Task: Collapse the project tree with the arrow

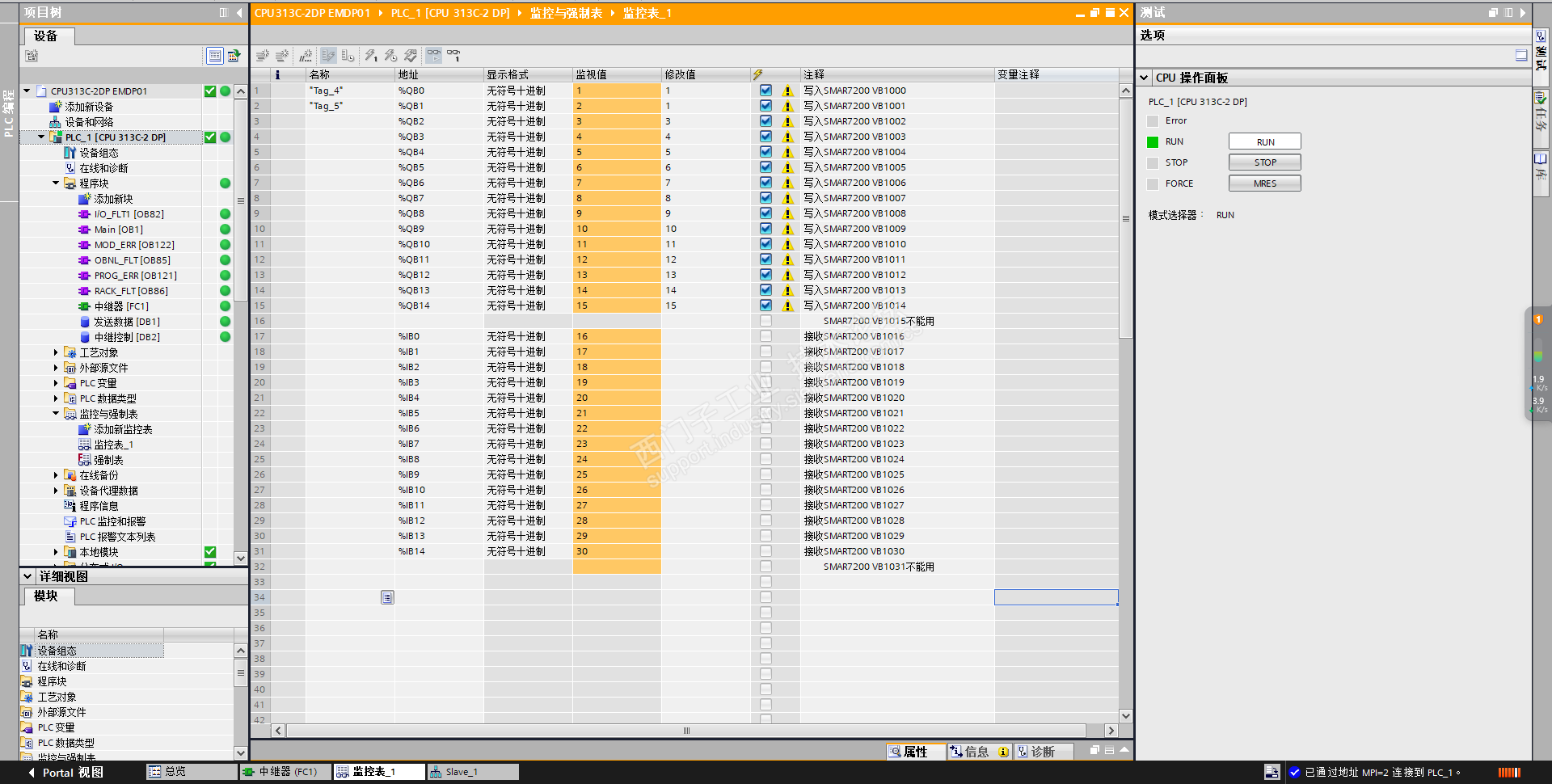Action: tap(239, 13)
